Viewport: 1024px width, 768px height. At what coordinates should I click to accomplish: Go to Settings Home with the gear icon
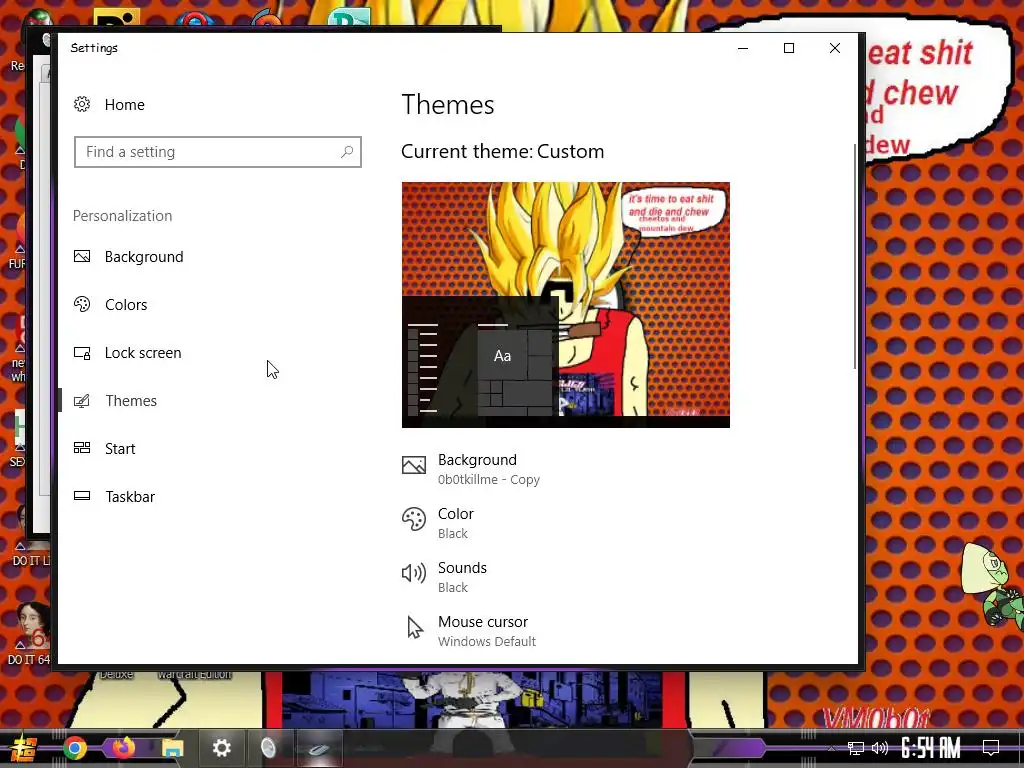point(82,104)
